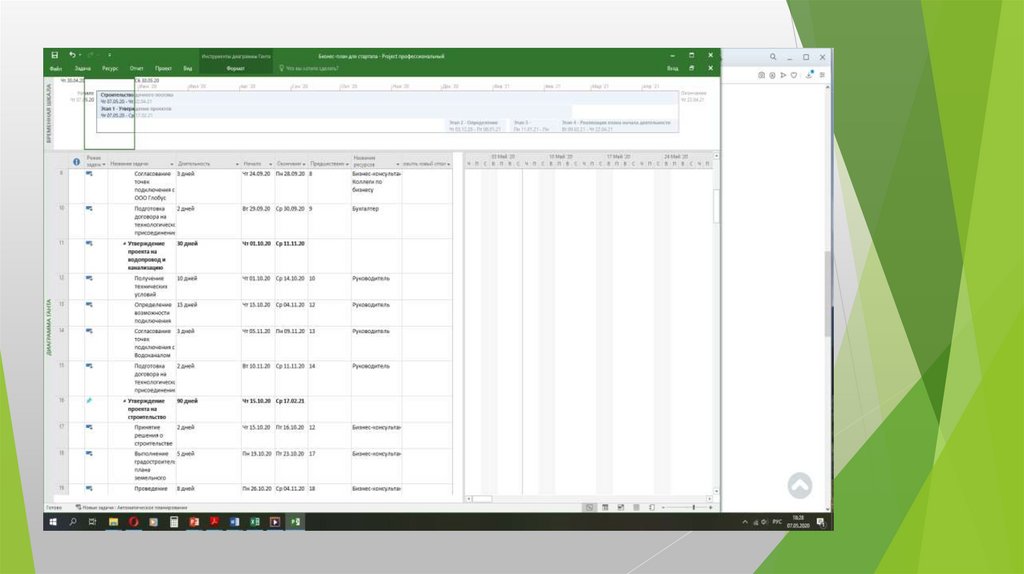This screenshot has height=574, width=1024.
Task: Click the pin task mode icon in row 16
Action: 89,400
